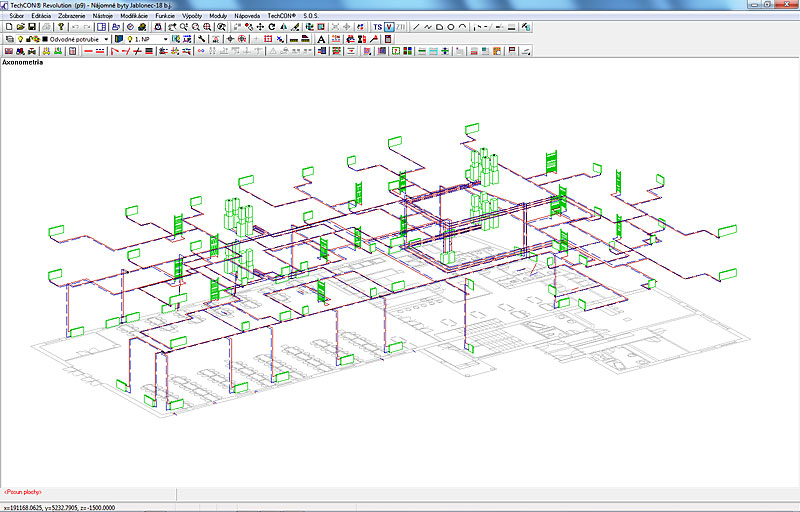Screen dimensions: 800x512
Task: Open the Zobrazenie menu
Action: pos(72,16)
